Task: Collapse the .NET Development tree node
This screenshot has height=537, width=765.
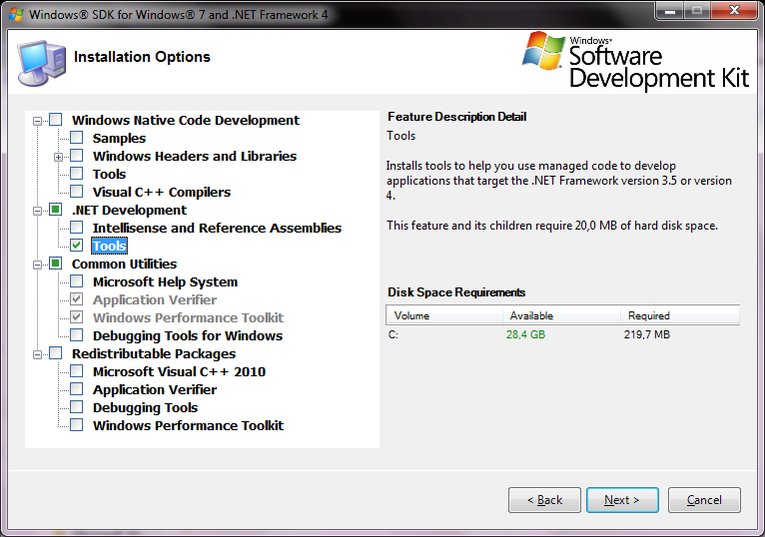Action: pyautogui.click(x=37, y=211)
